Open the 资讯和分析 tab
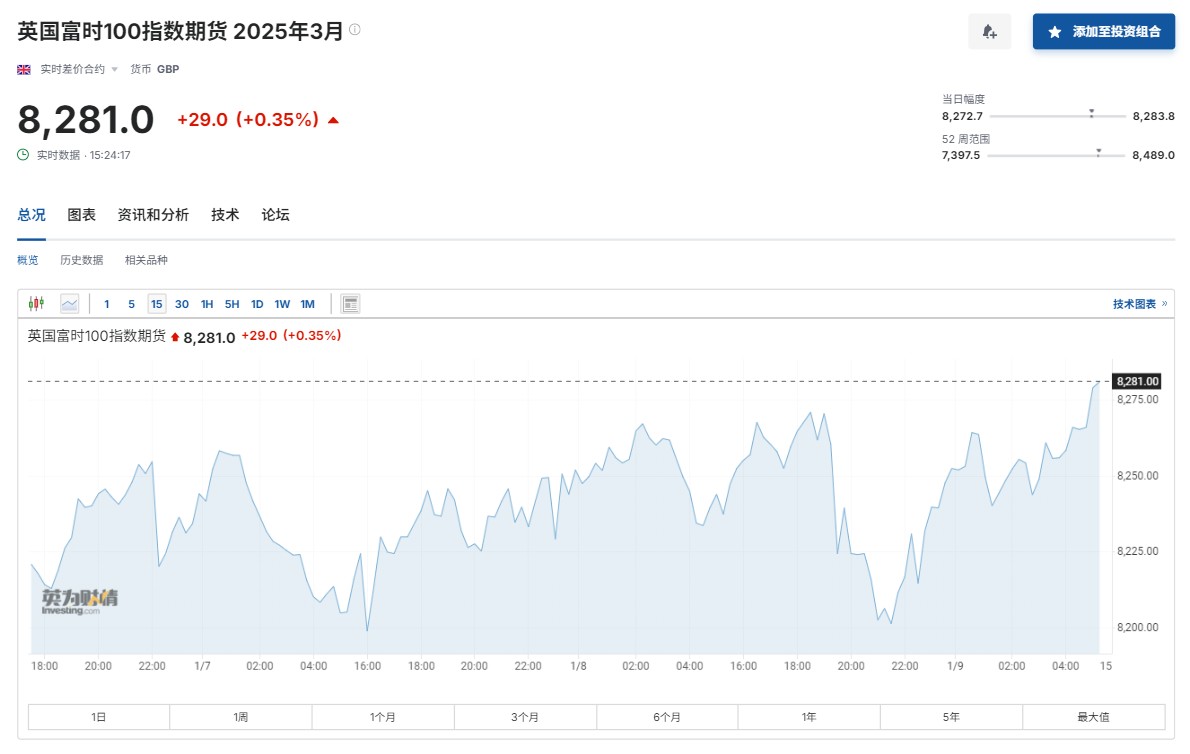 coord(153,215)
